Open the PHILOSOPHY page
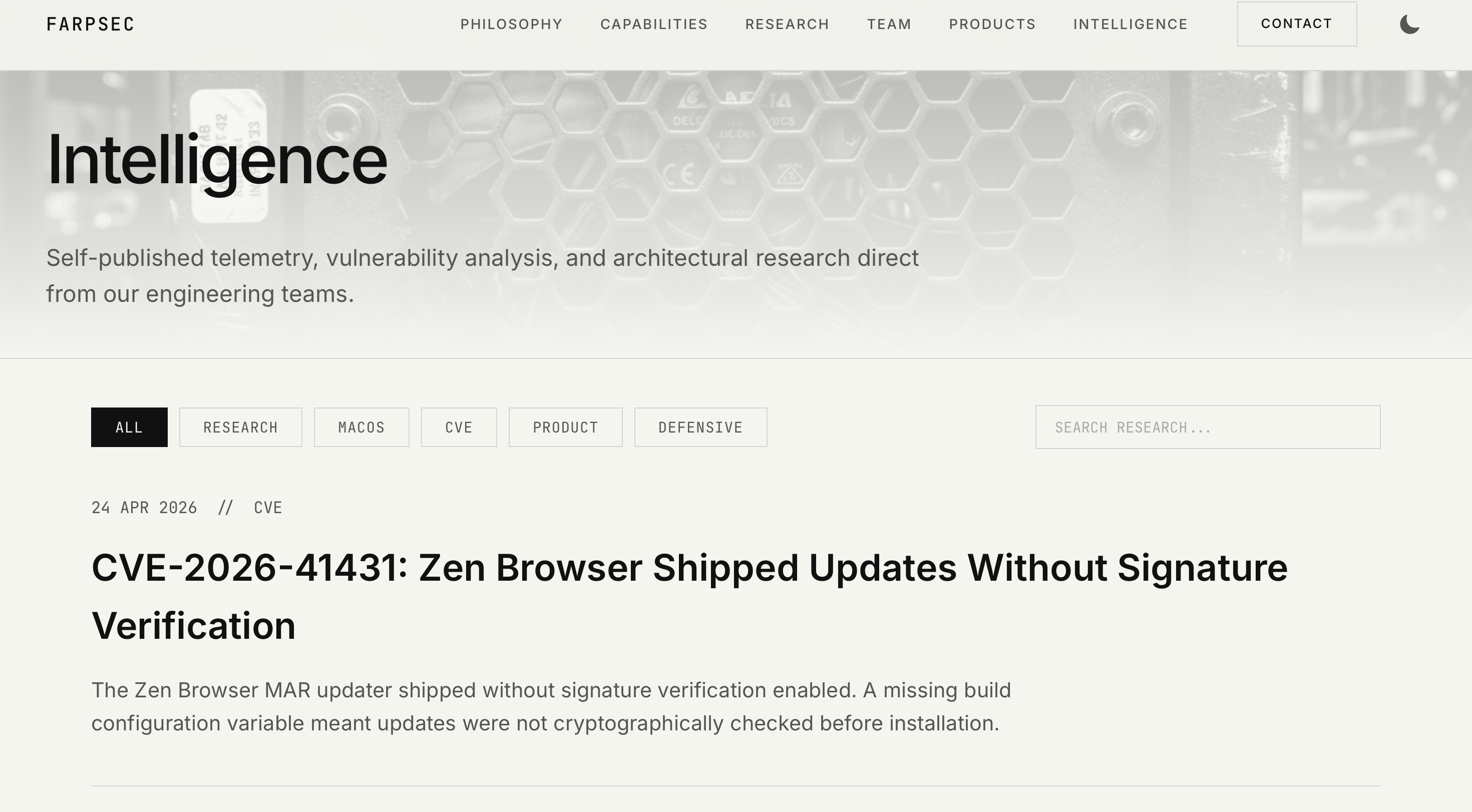Screen dimensions: 1472x812 [x=511, y=24]
